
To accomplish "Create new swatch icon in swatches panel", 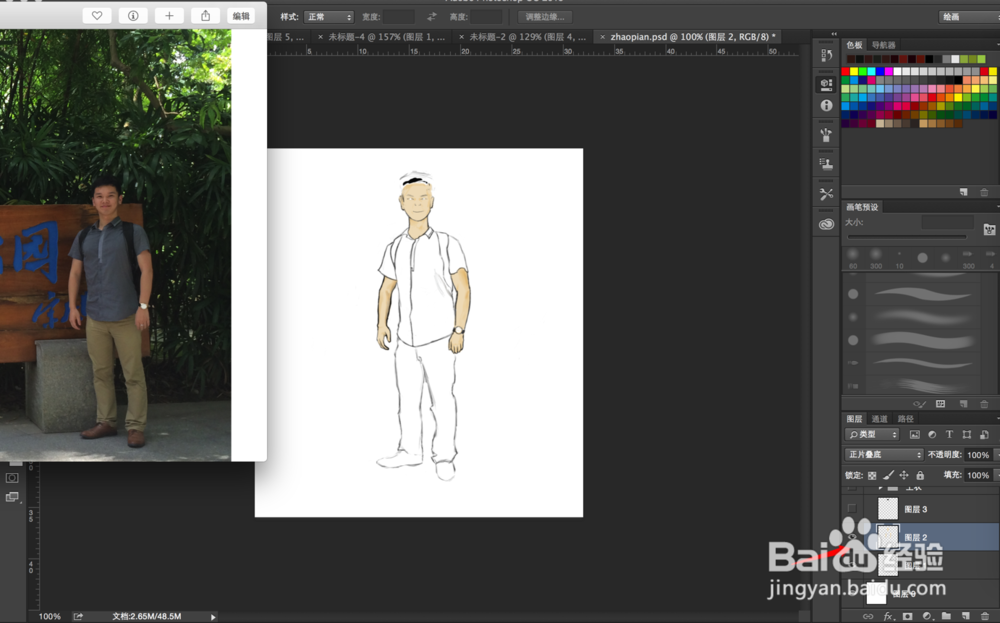I will (x=964, y=192).
